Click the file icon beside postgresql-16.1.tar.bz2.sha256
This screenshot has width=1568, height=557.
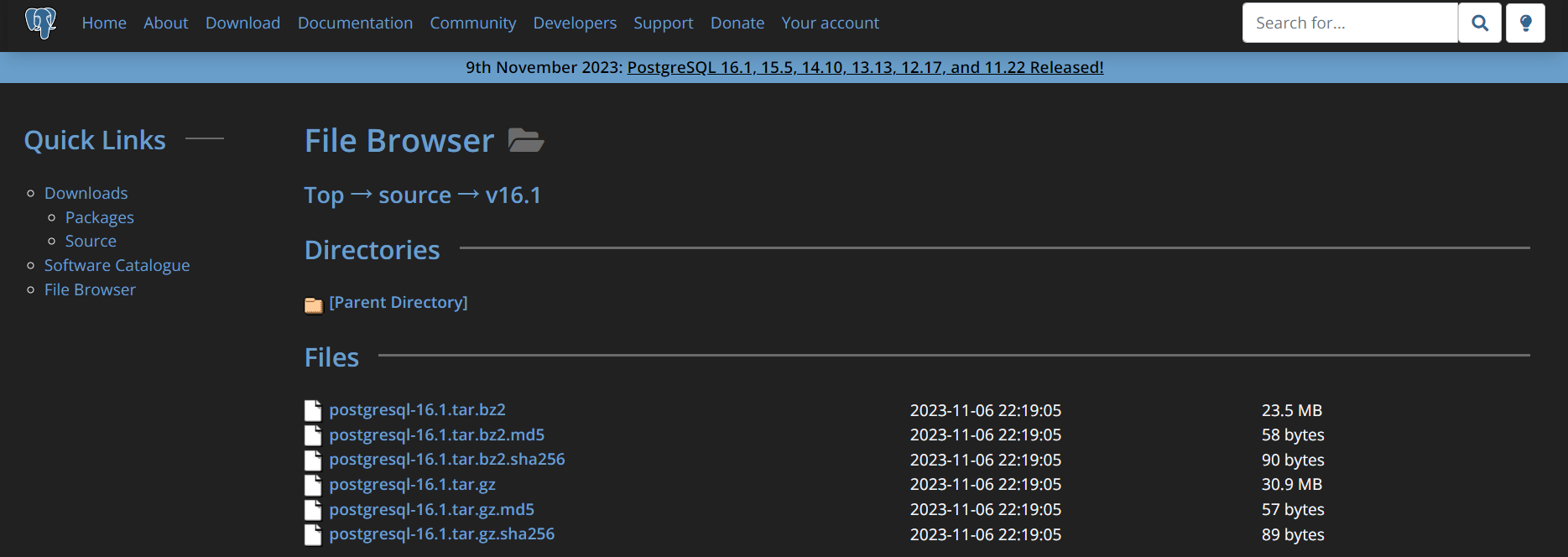point(313,460)
